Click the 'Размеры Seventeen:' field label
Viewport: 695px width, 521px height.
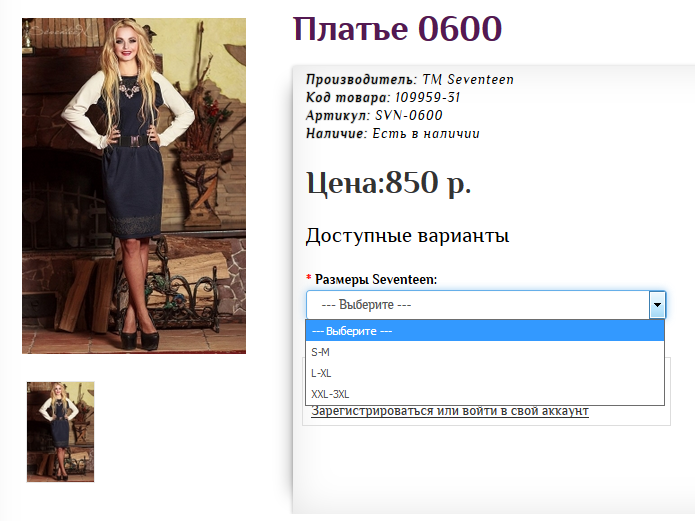point(376,279)
